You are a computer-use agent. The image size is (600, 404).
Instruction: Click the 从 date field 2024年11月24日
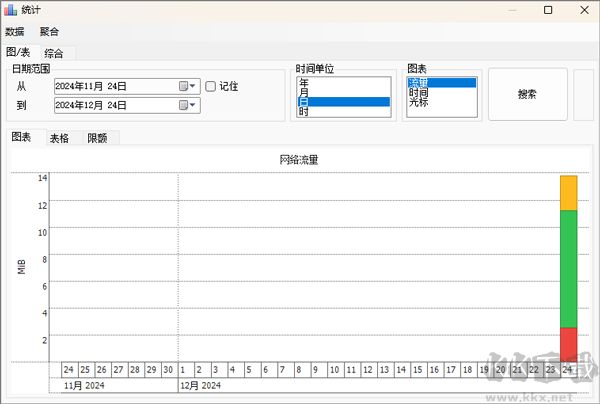[x=127, y=86]
